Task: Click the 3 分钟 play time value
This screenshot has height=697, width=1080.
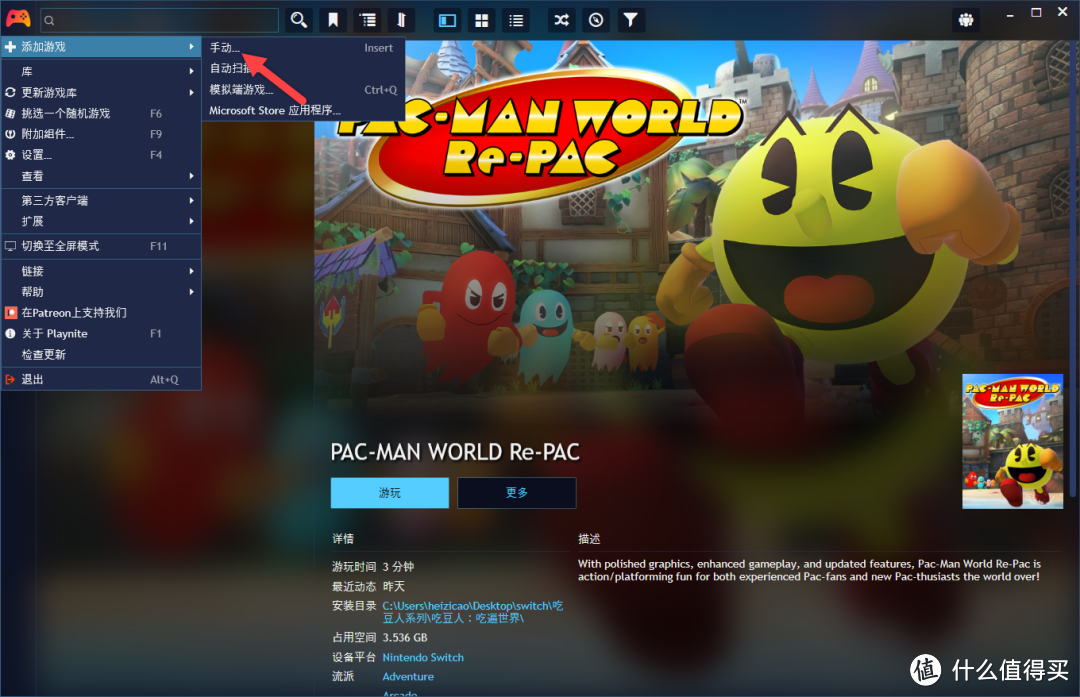Action: tap(398, 567)
